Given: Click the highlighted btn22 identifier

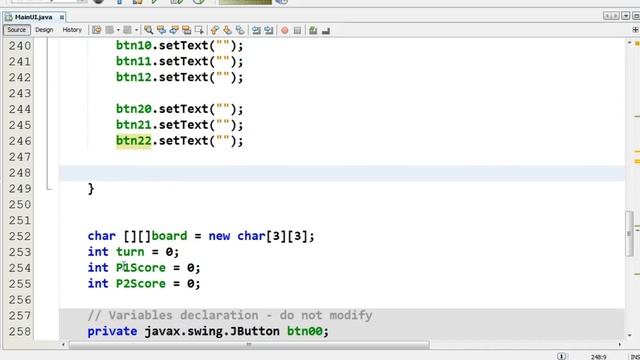Looking at the screenshot, I should [x=133, y=141].
